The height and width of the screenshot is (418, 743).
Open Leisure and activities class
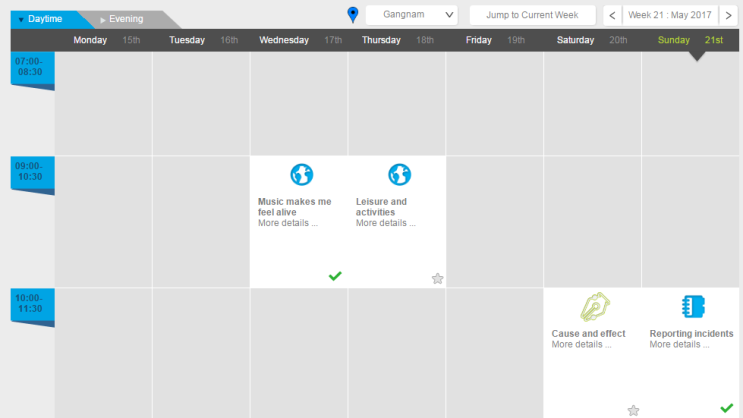381,207
